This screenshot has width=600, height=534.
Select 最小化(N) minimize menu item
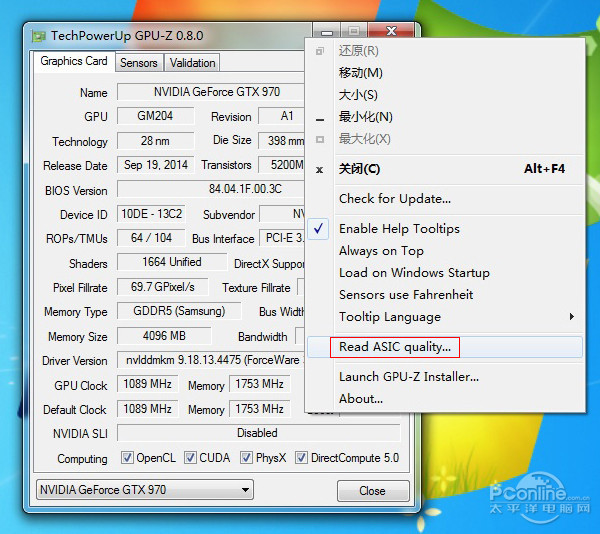click(445, 117)
